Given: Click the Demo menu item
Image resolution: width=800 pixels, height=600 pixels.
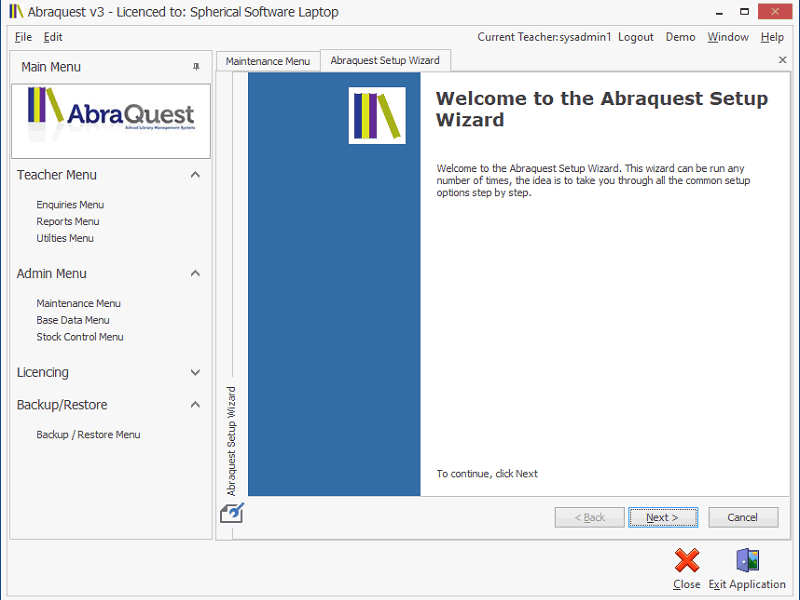Looking at the screenshot, I should coord(680,37).
